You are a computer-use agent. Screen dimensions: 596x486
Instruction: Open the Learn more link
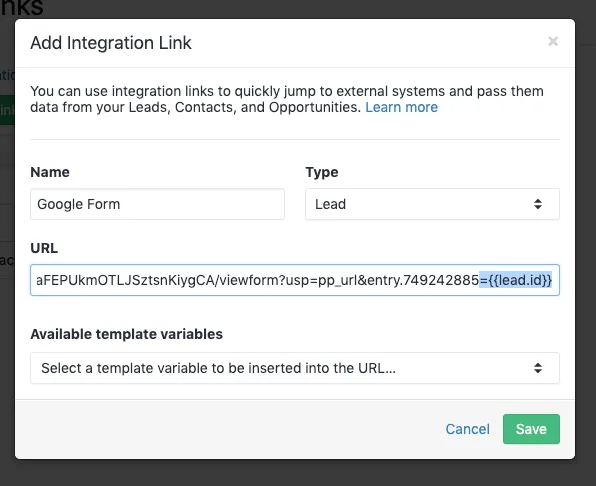point(401,107)
